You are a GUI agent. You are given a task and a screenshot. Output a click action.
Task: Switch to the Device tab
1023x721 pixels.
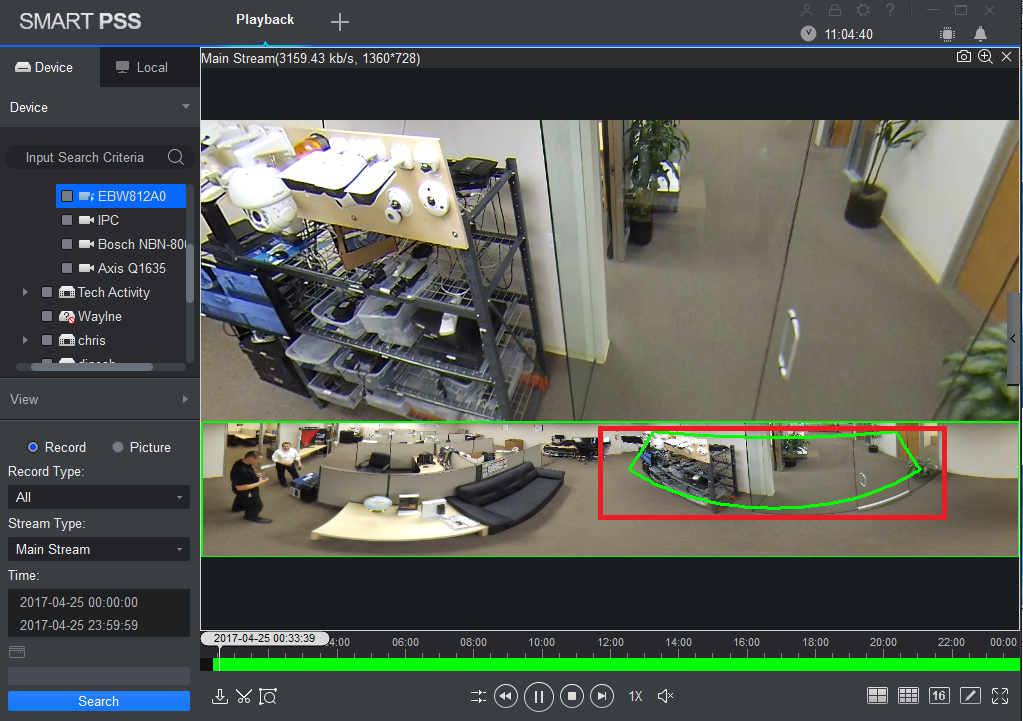[x=50, y=67]
